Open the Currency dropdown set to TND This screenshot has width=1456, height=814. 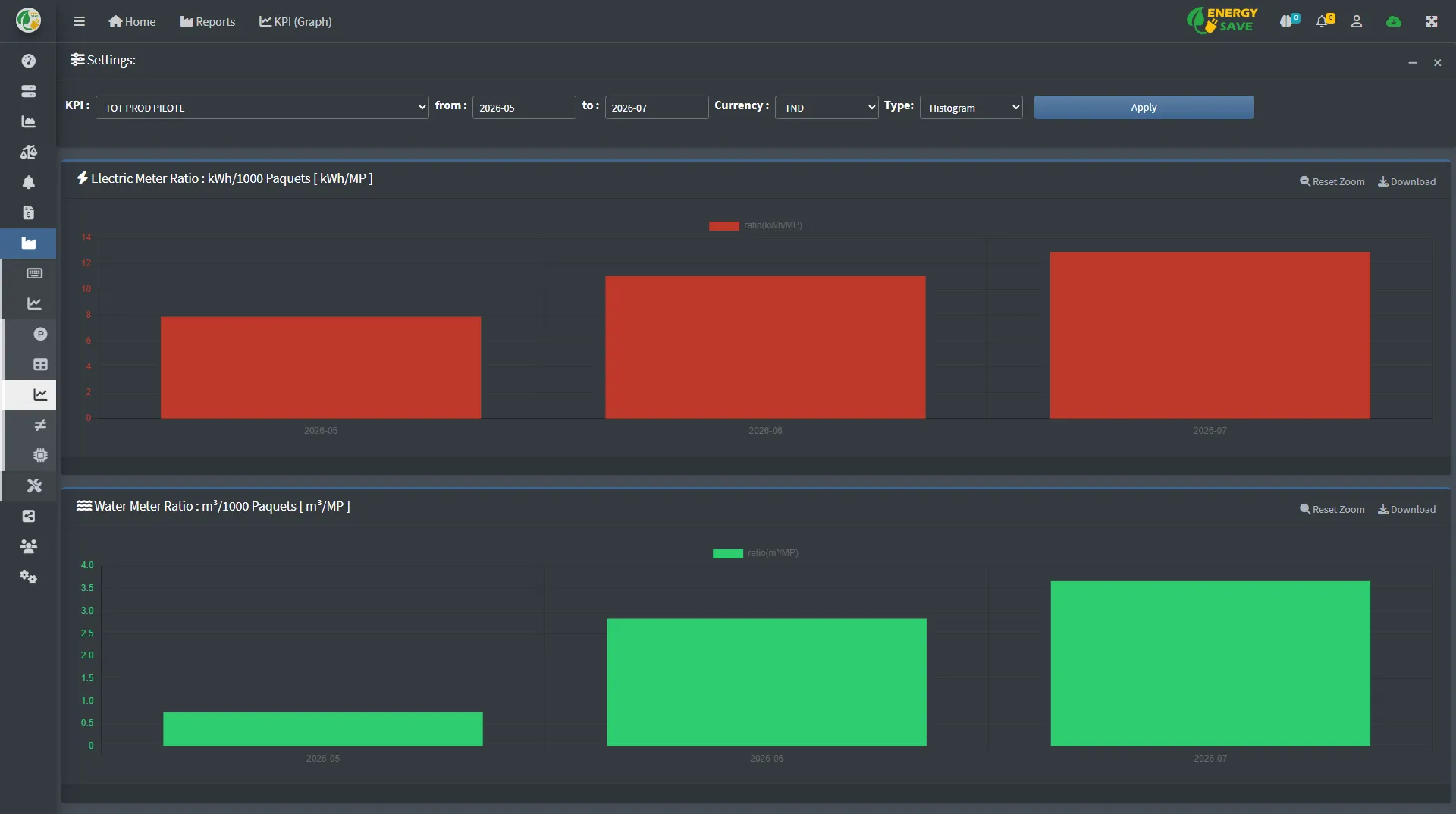(x=827, y=108)
